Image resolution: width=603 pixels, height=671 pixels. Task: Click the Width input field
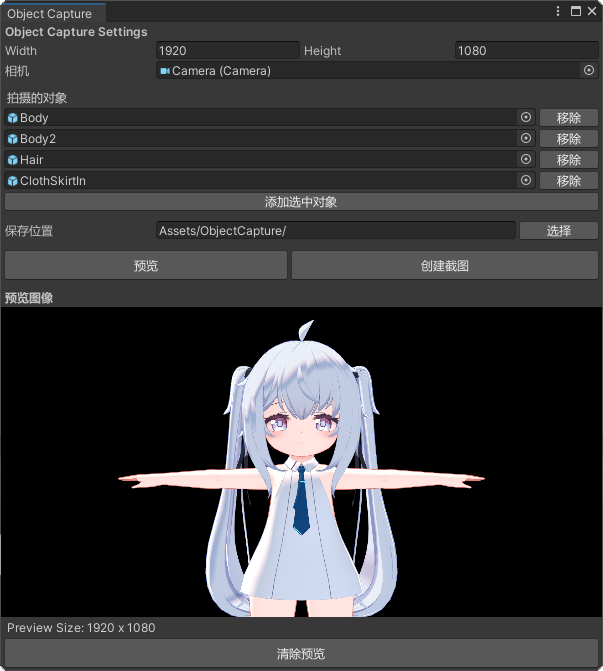pos(227,50)
